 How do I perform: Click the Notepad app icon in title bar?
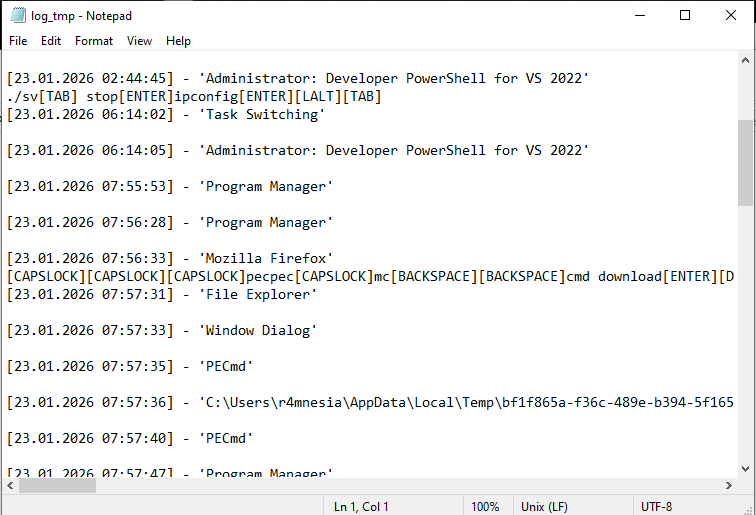[18, 15]
